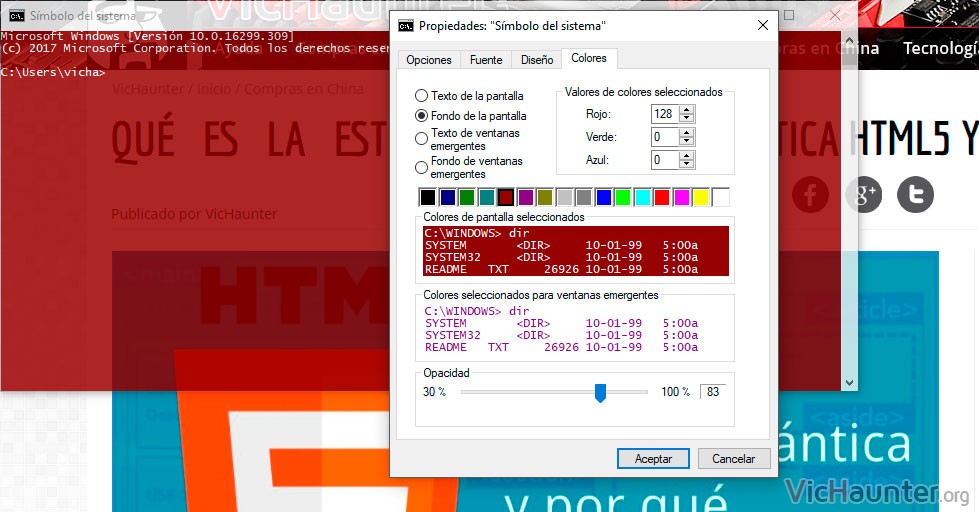The height and width of the screenshot is (512, 979).
Task: Select the Texto de la pantalla radio button
Action: (421, 96)
